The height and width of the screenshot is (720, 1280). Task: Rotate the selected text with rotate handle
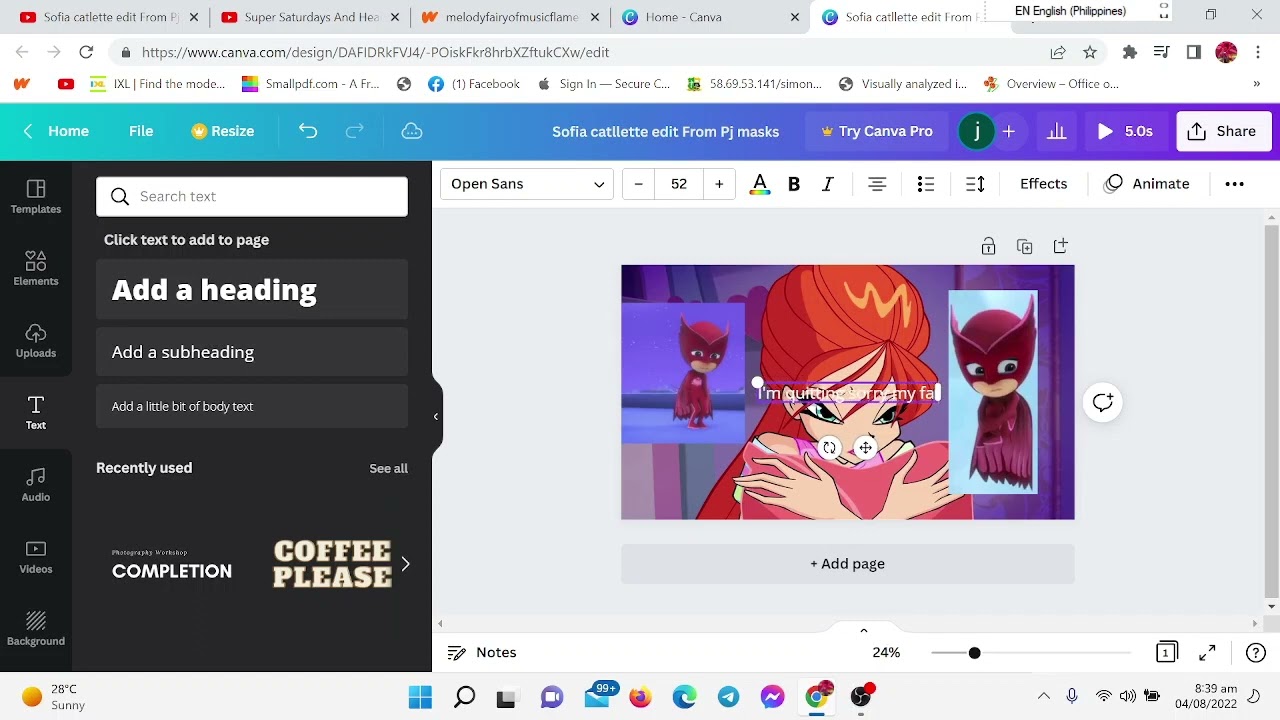coord(829,449)
